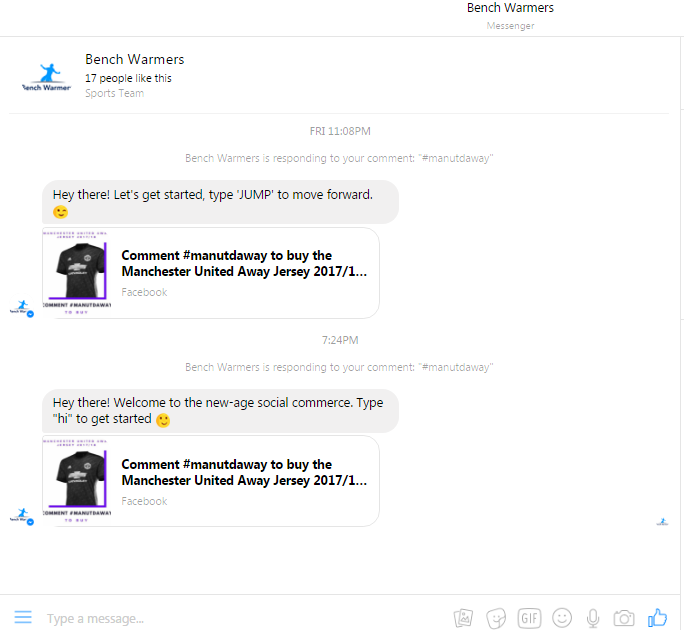Click the second jersey thumbnail image
The height and width of the screenshot is (630, 684).
coord(78,481)
